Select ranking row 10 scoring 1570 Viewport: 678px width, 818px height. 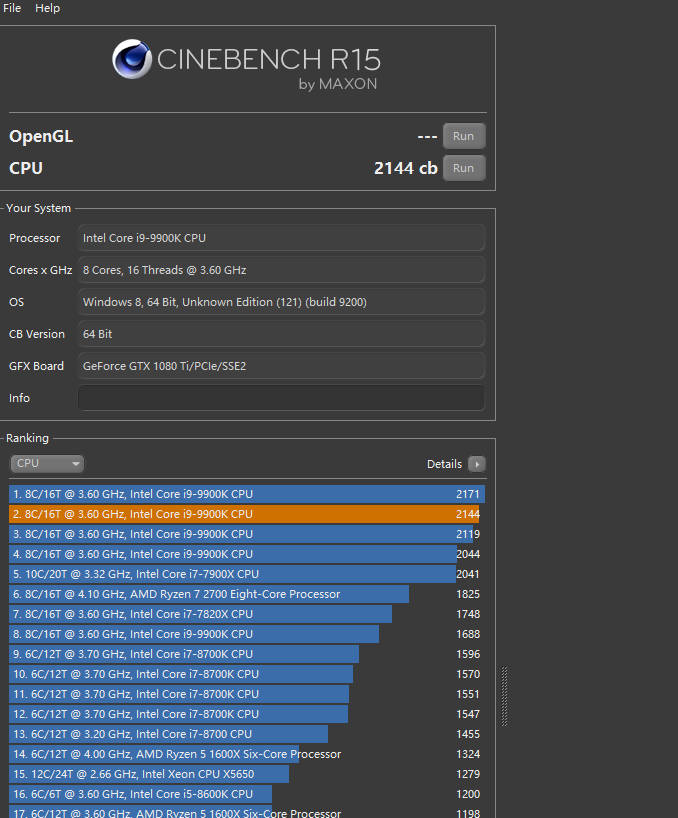(x=247, y=674)
